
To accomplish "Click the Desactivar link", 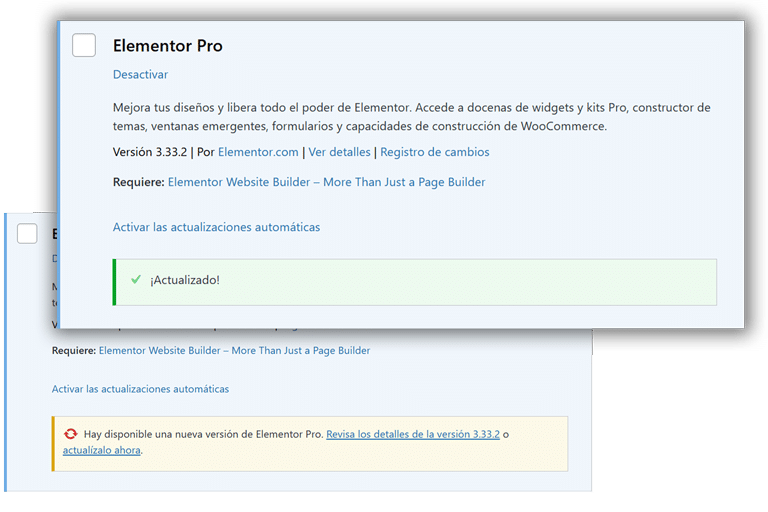I will point(140,74).
